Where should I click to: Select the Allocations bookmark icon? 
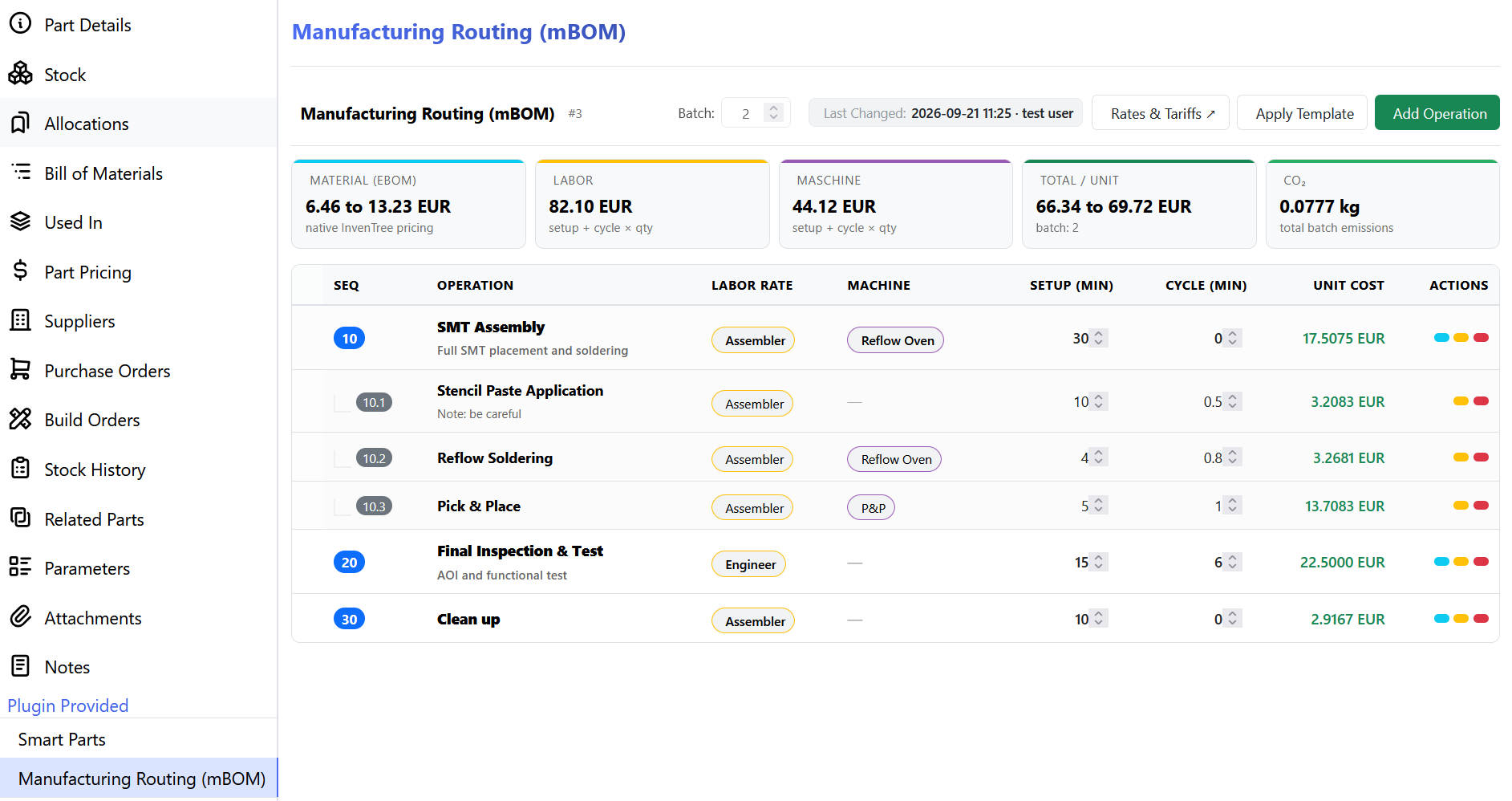click(20, 123)
